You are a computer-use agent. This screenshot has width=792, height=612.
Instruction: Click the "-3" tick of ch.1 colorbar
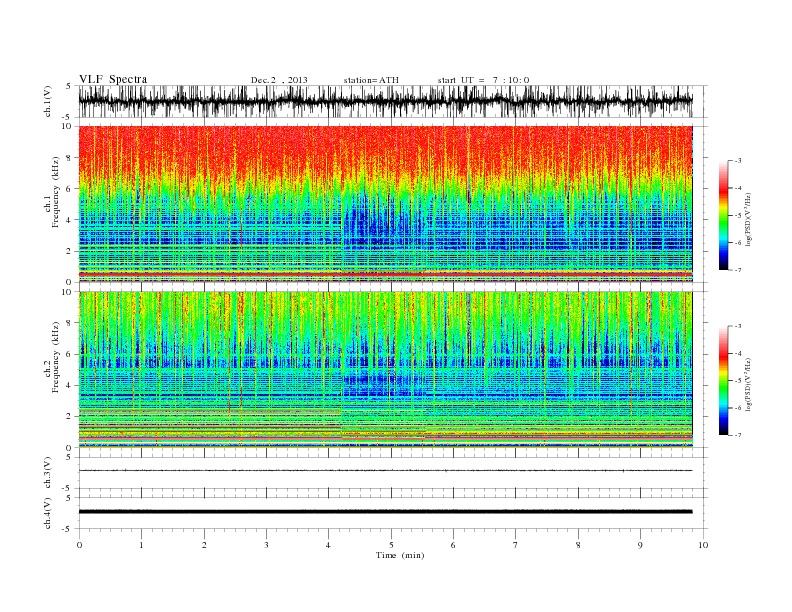coord(738,161)
